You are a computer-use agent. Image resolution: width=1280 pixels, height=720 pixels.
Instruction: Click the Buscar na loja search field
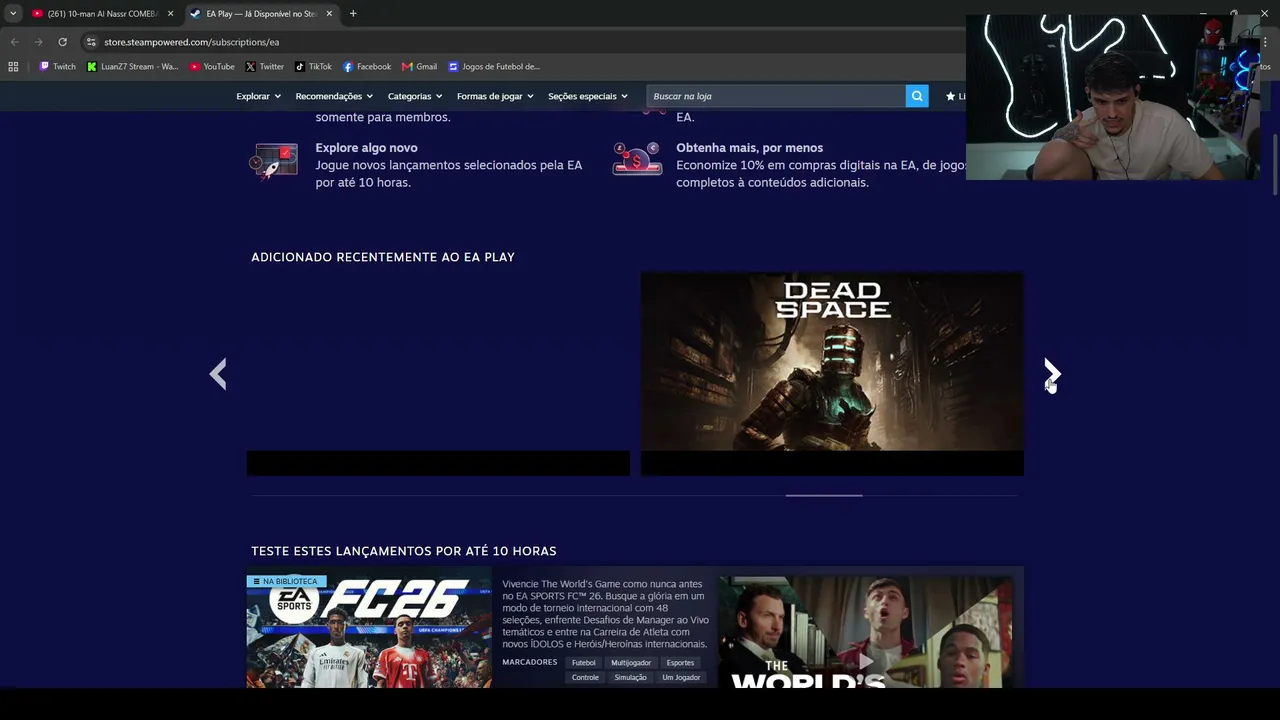point(776,96)
